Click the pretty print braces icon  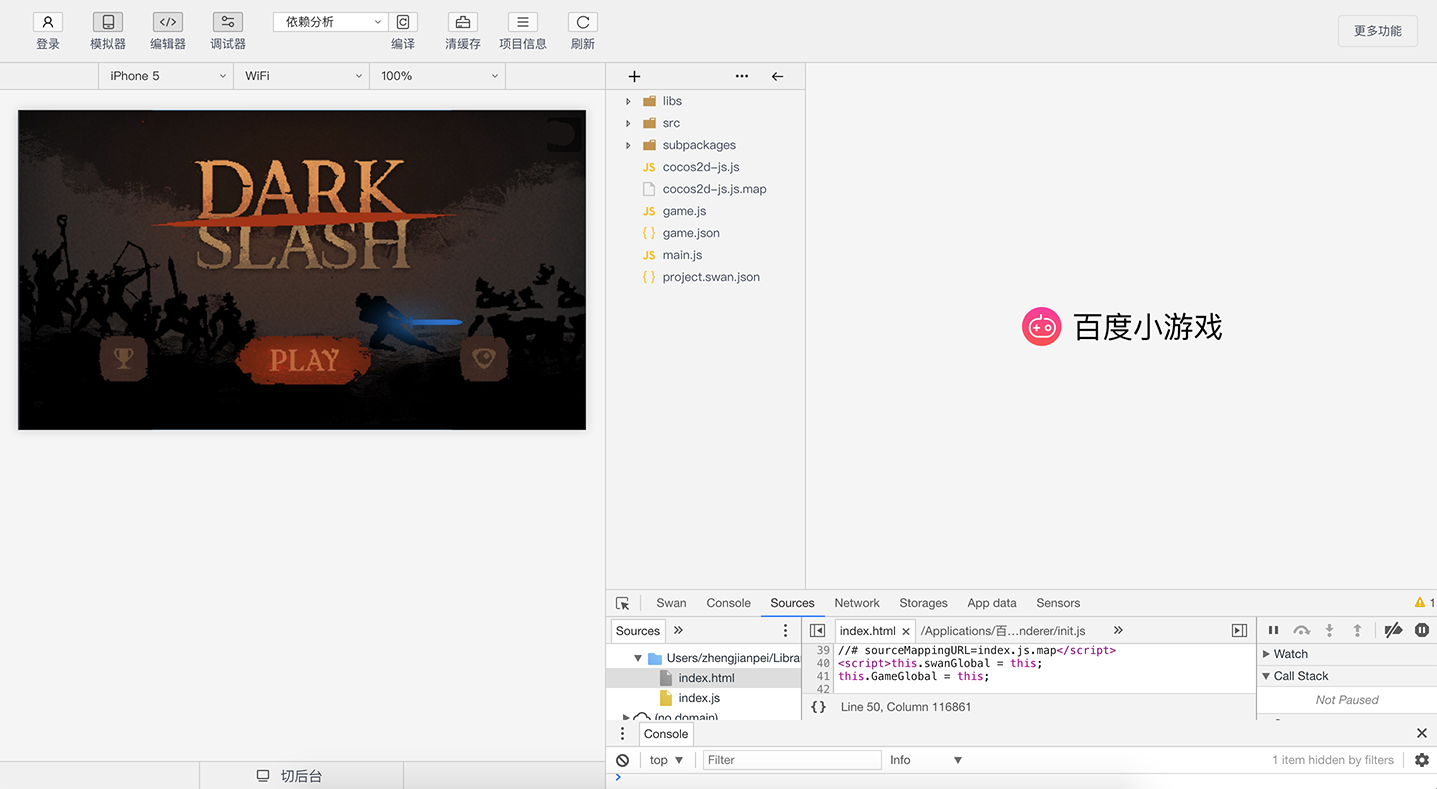tap(818, 707)
